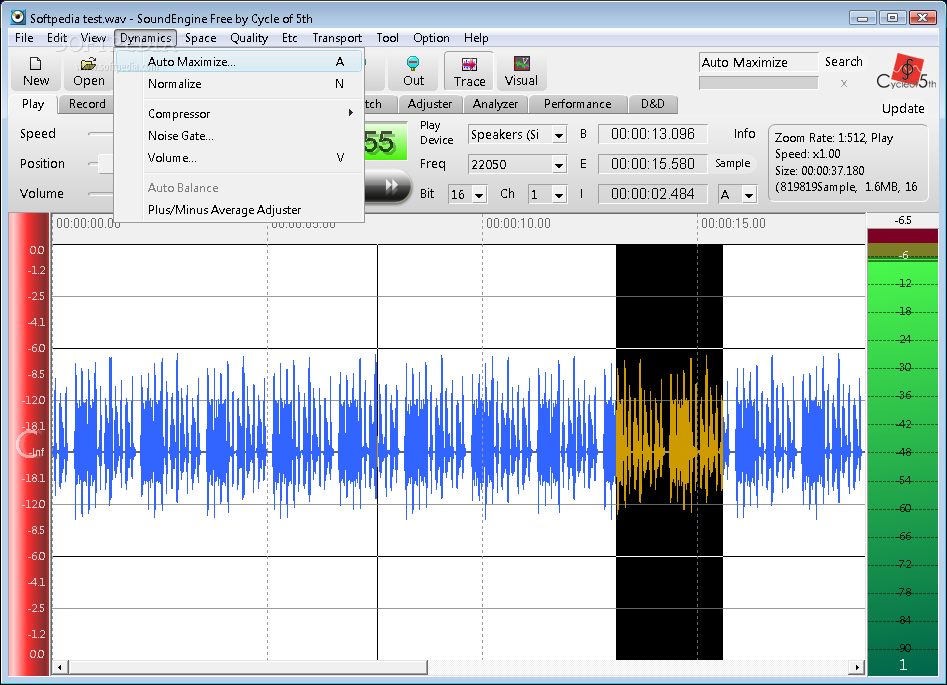Choose Noise Gate... from the menu

(x=240, y=136)
